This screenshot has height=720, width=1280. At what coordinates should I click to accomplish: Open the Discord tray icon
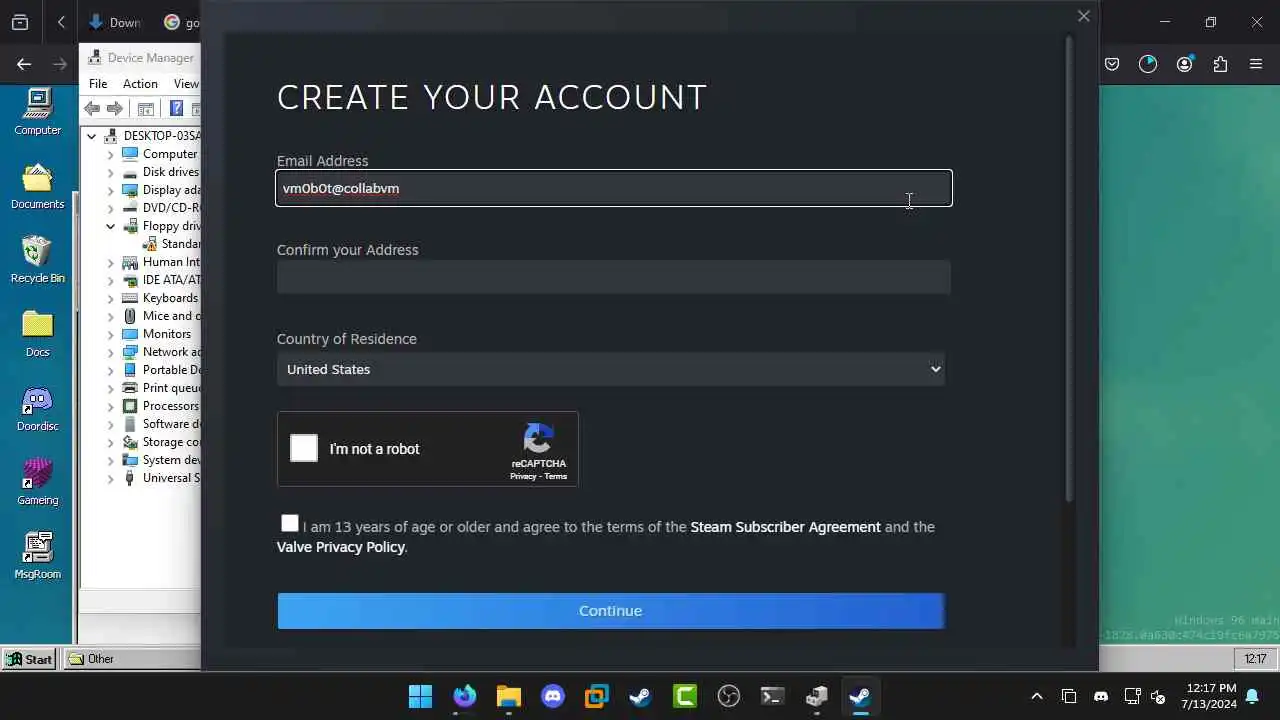tap(1101, 696)
